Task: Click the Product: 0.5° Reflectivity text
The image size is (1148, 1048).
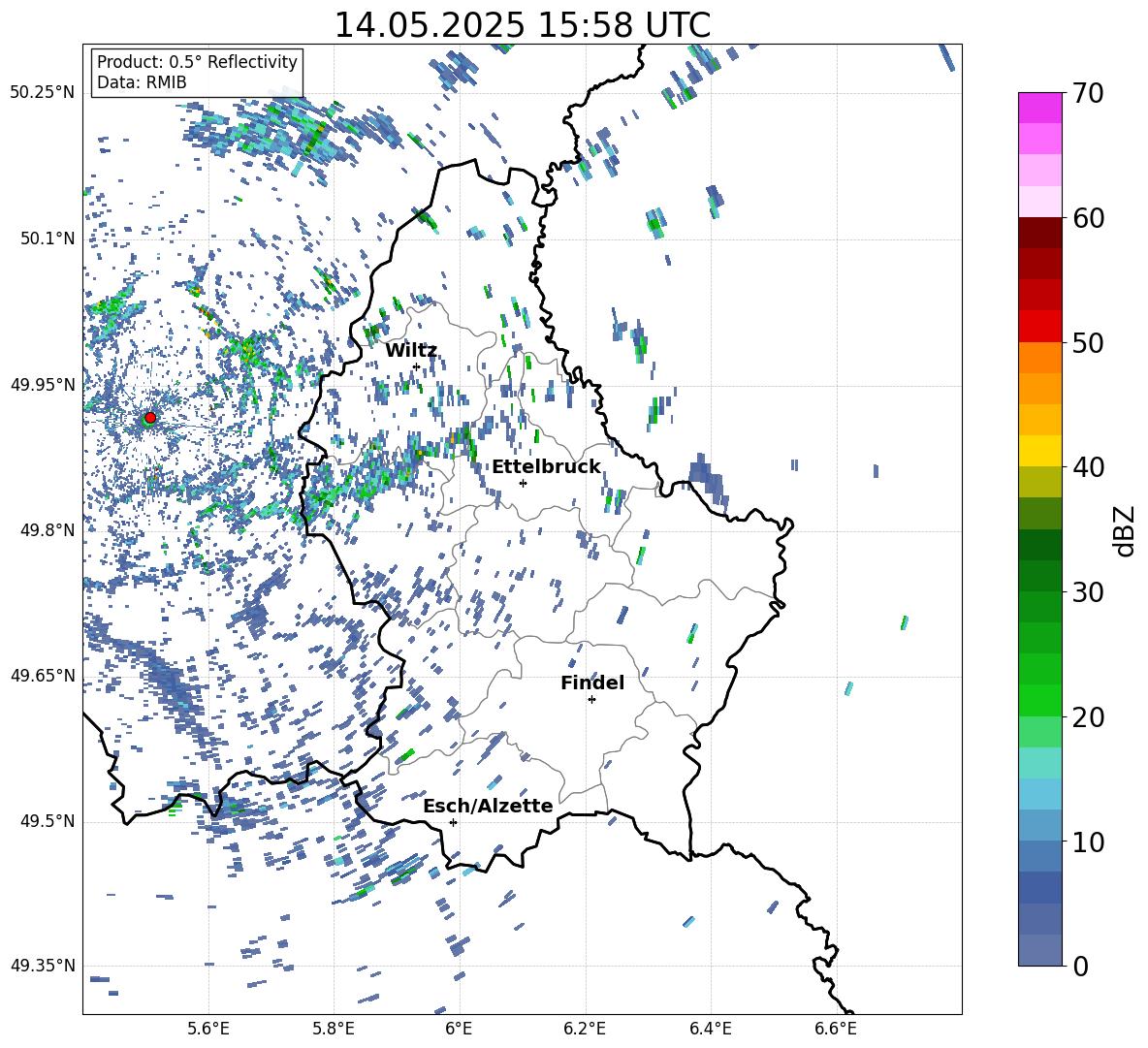Action: click(x=197, y=62)
